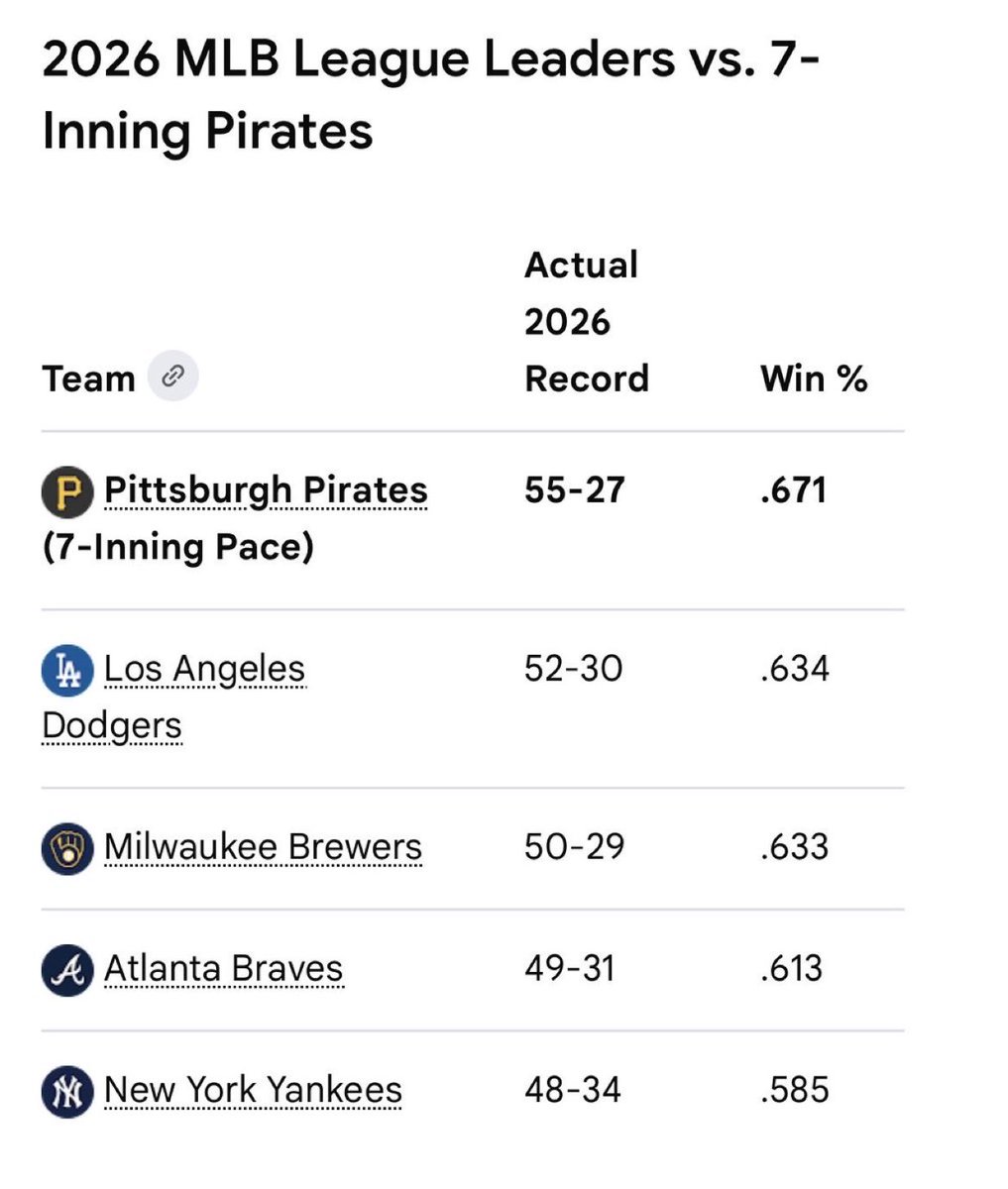
Task: Click the New York Yankees logo icon
Action: (67, 1091)
